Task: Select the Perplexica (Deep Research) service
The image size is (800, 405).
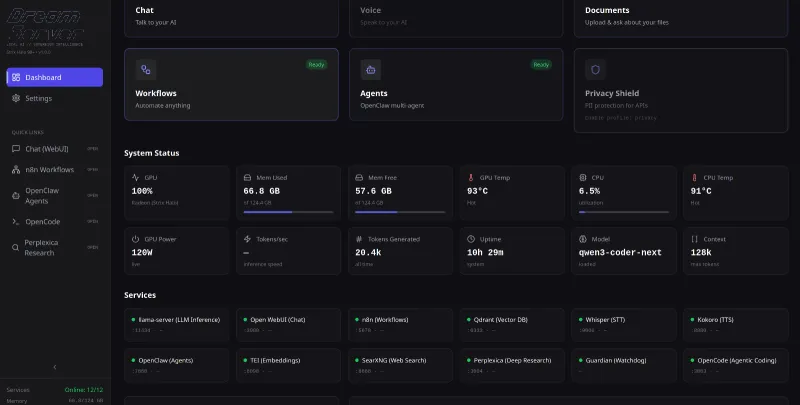Action: click(512, 365)
